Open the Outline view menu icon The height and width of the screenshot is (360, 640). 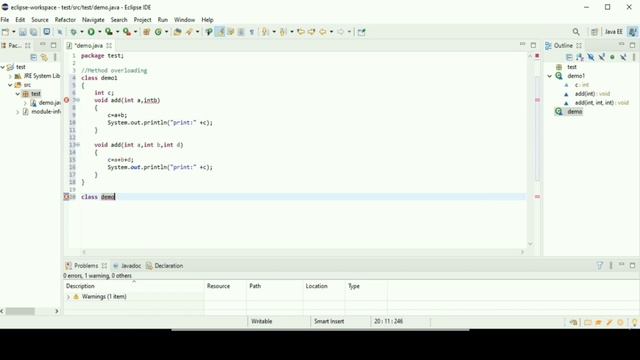634,57
